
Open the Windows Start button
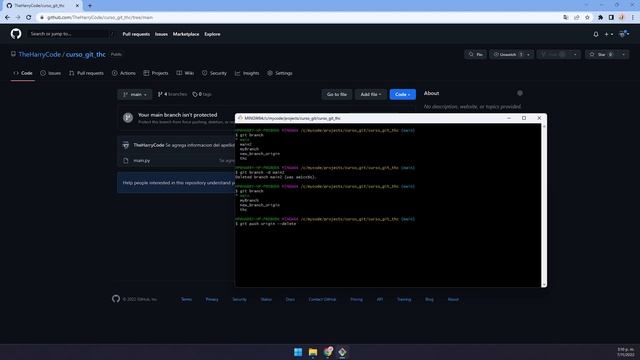pyautogui.click(x=298, y=352)
